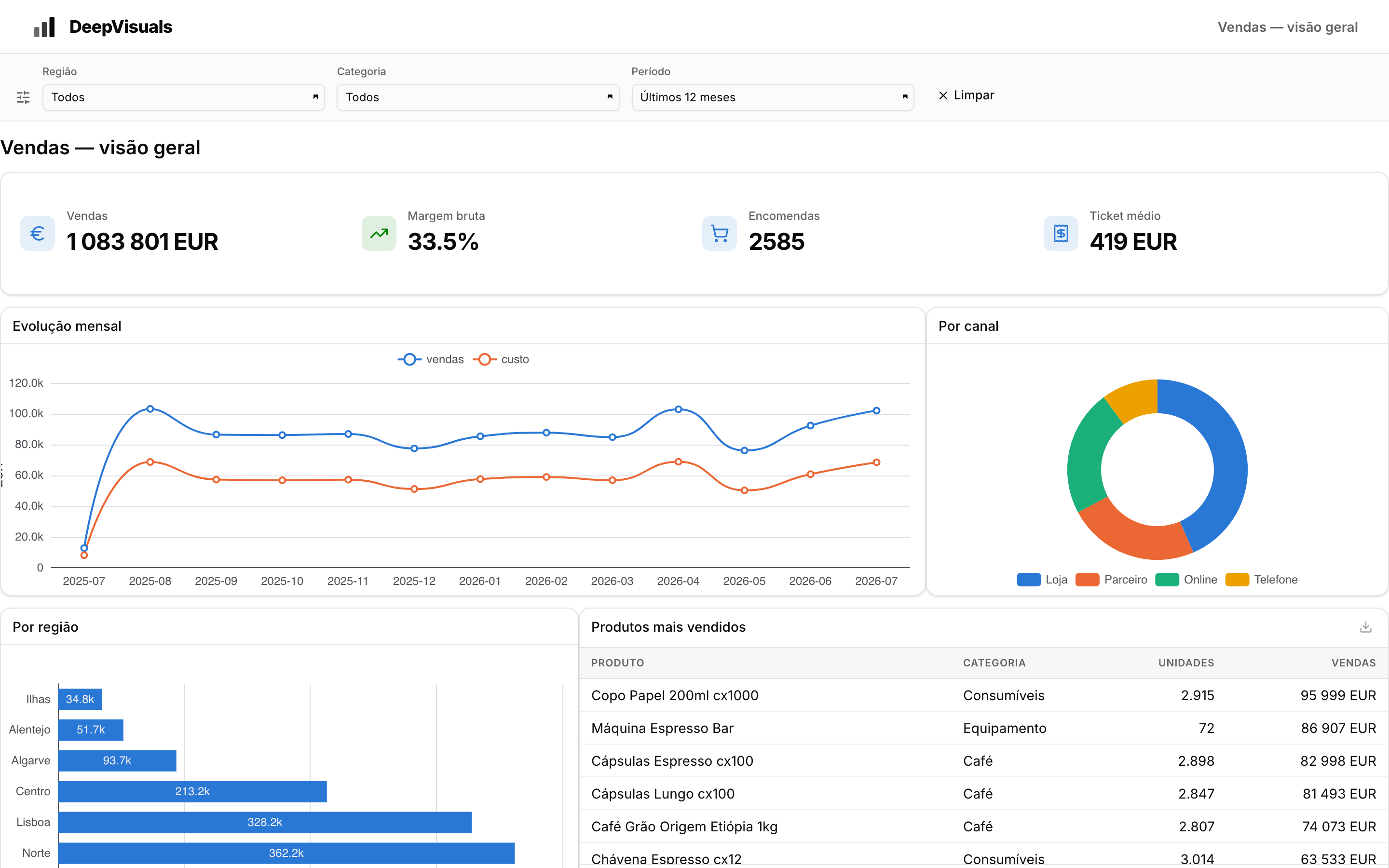This screenshot has height=868, width=1389.
Task: Click the Centro 213.2k bar
Action: pos(192,792)
